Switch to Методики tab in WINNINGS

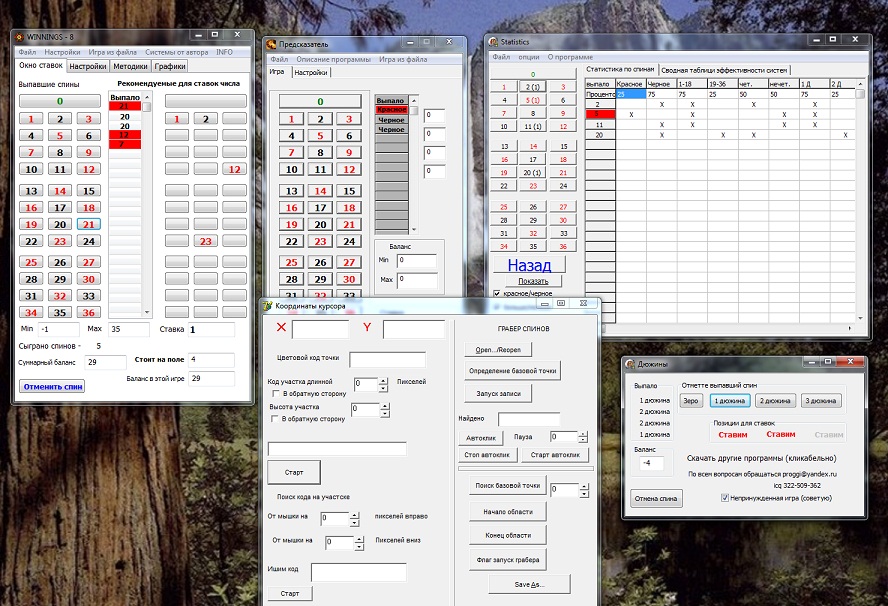(131, 66)
